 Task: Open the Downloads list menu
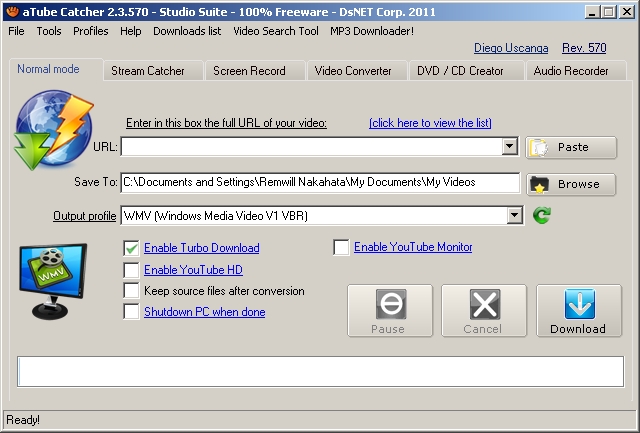(x=187, y=31)
